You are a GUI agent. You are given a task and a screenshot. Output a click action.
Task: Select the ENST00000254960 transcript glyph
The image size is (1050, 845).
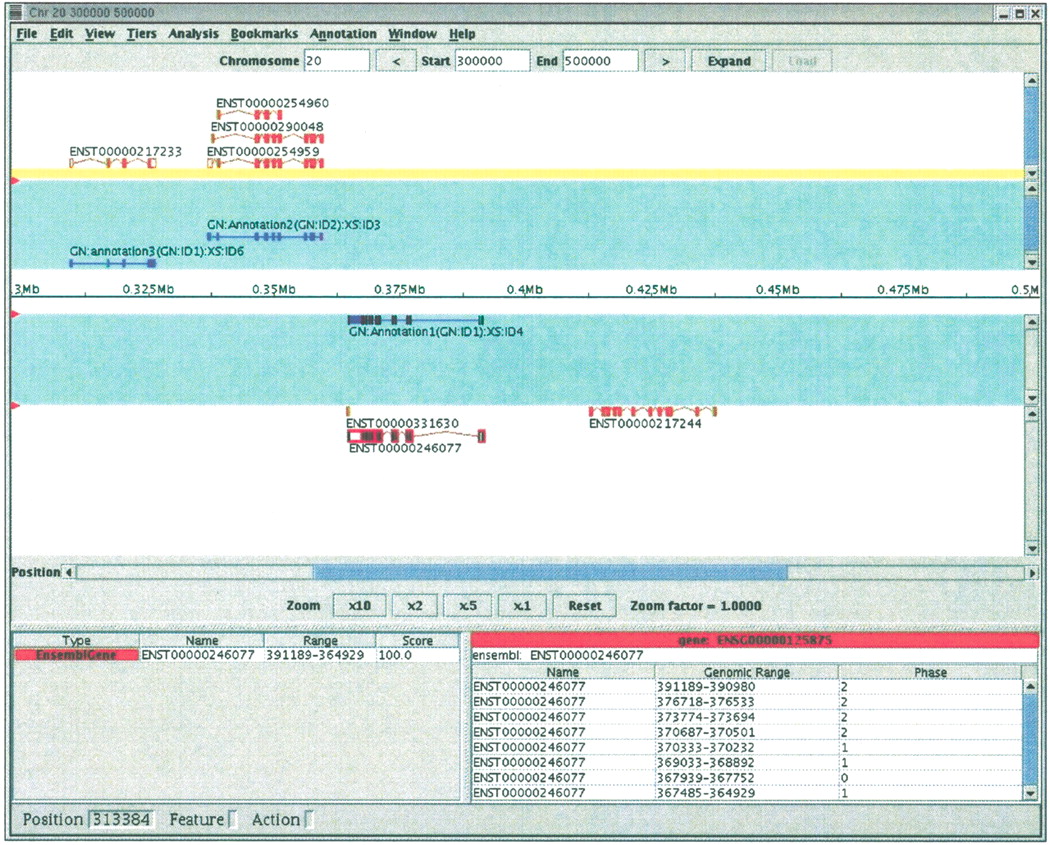tap(268, 115)
